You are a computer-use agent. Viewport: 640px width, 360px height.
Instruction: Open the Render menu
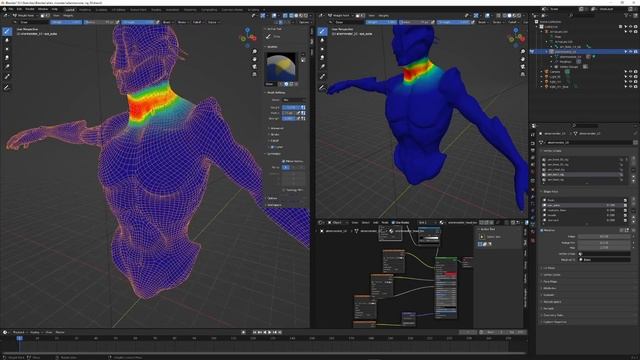coord(30,9)
